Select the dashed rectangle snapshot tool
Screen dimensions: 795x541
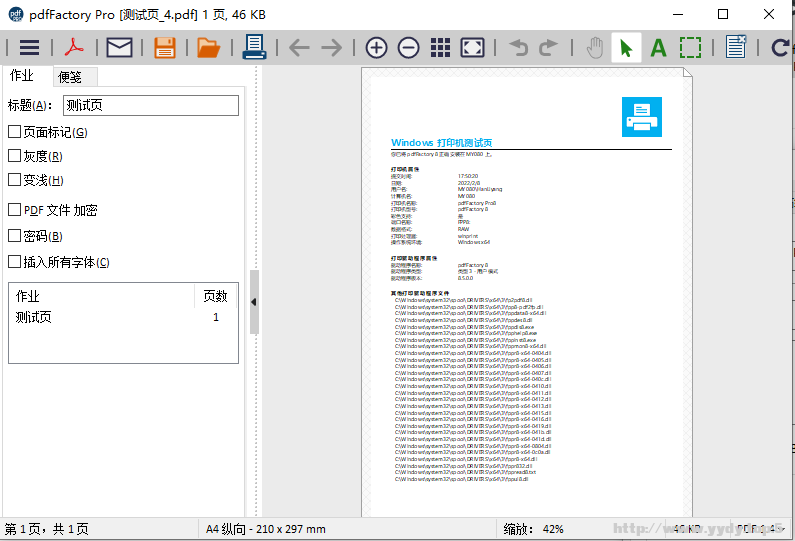(x=690, y=48)
